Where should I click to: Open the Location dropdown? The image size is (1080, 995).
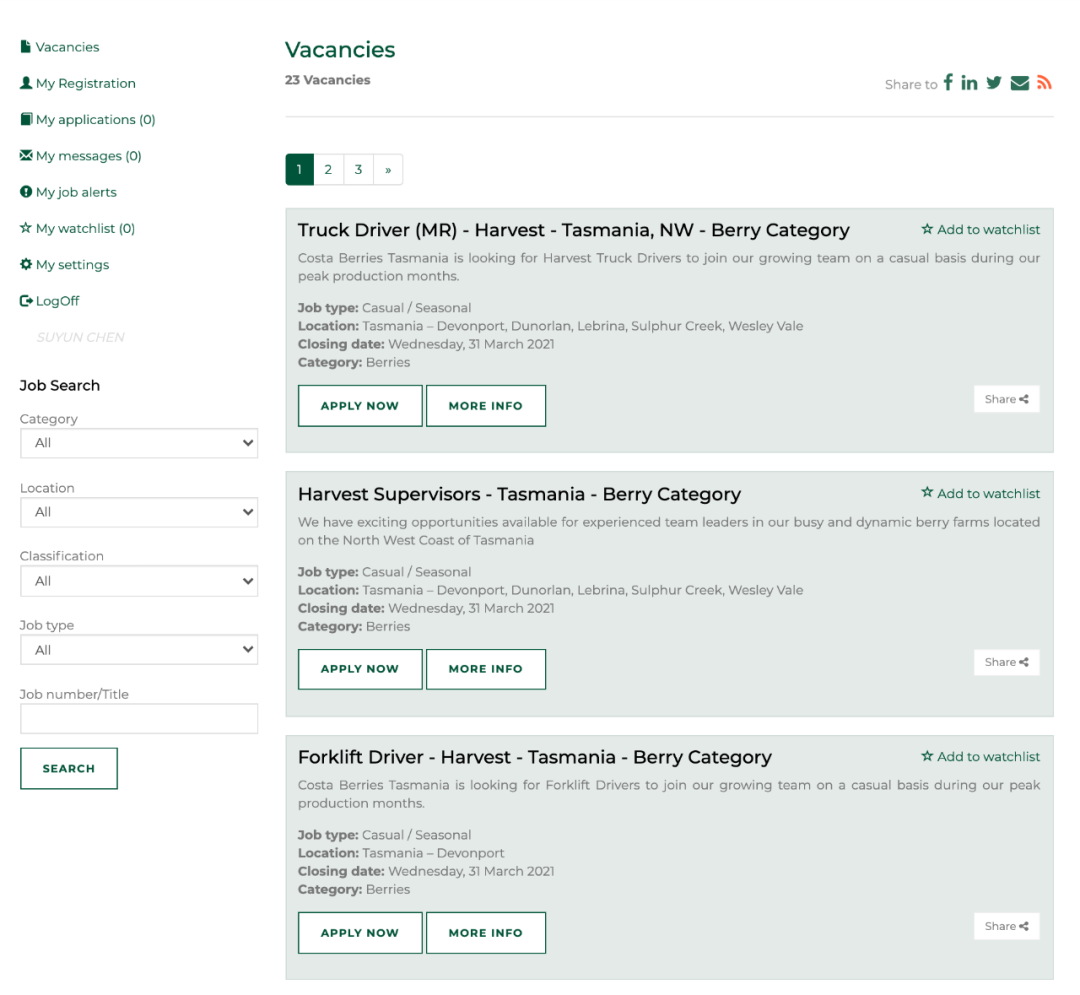tap(138, 512)
